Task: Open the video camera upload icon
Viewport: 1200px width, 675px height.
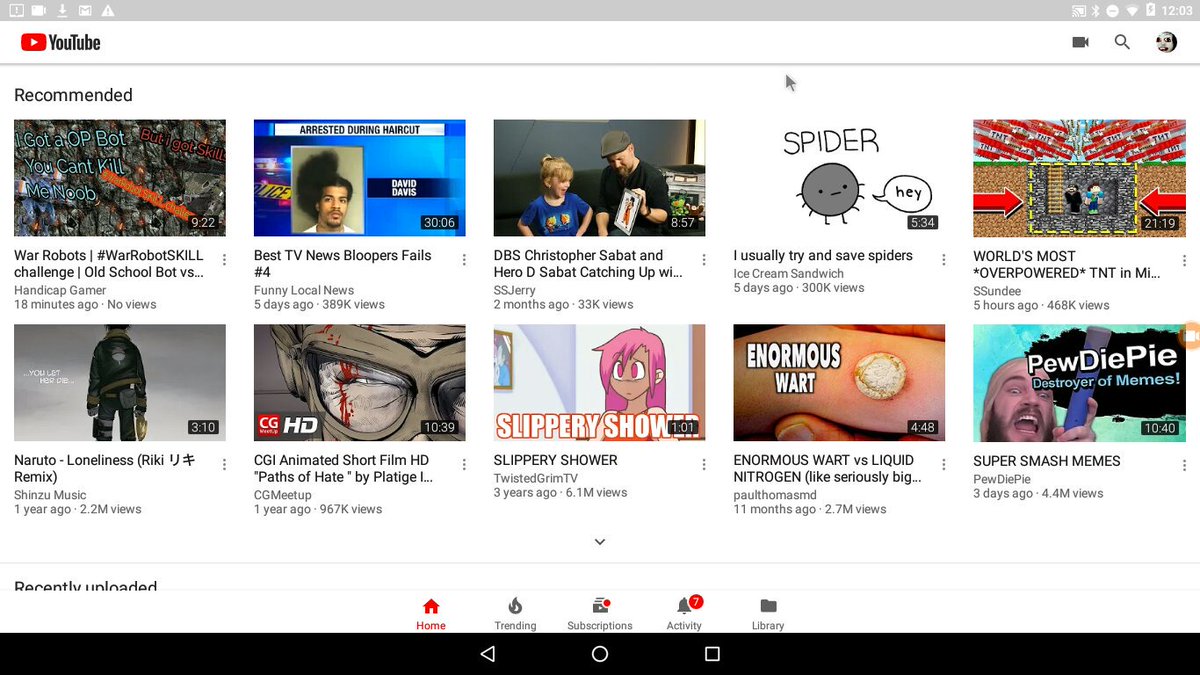Action: tap(1080, 42)
